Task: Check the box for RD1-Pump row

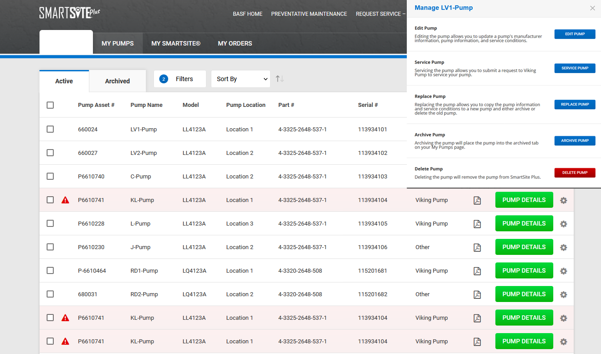Action: coord(50,271)
